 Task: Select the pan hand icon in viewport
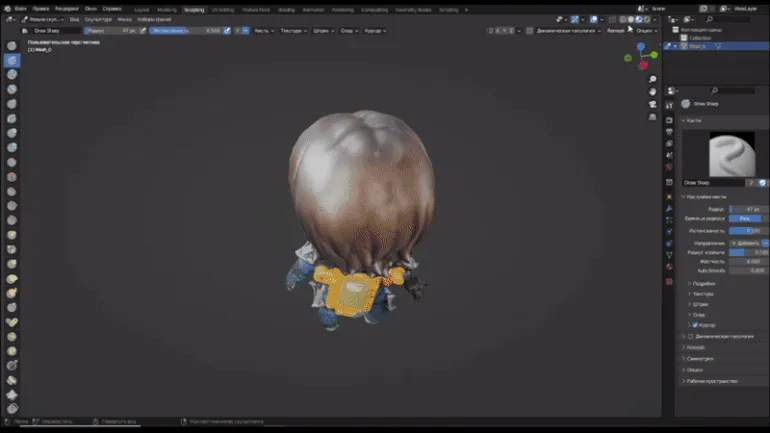point(652,92)
